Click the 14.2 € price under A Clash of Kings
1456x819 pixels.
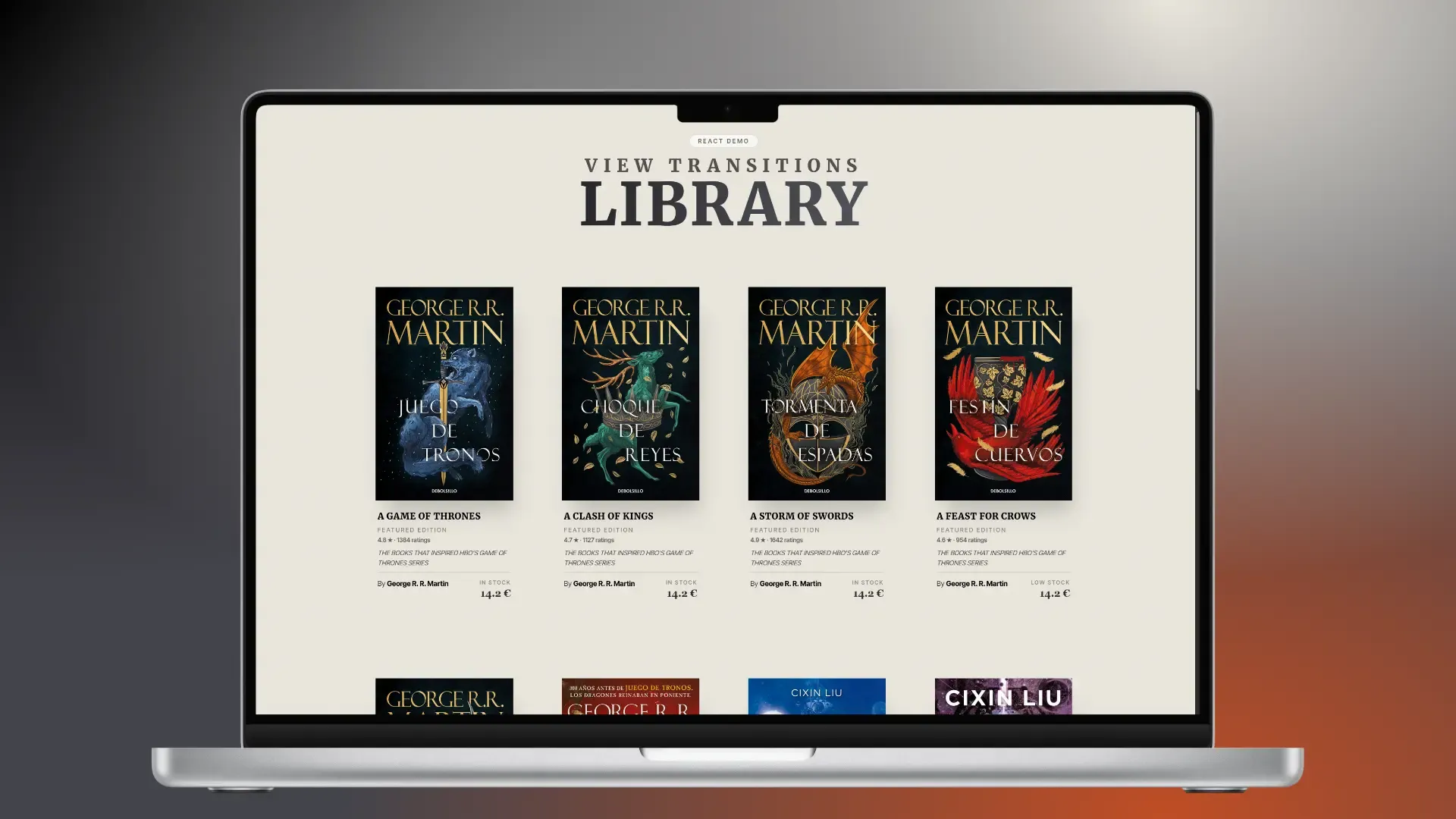pyautogui.click(x=681, y=594)
